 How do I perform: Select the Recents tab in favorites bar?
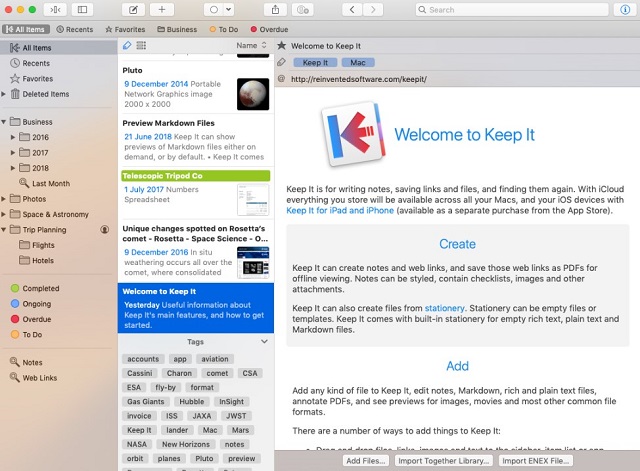click(75, 29)
